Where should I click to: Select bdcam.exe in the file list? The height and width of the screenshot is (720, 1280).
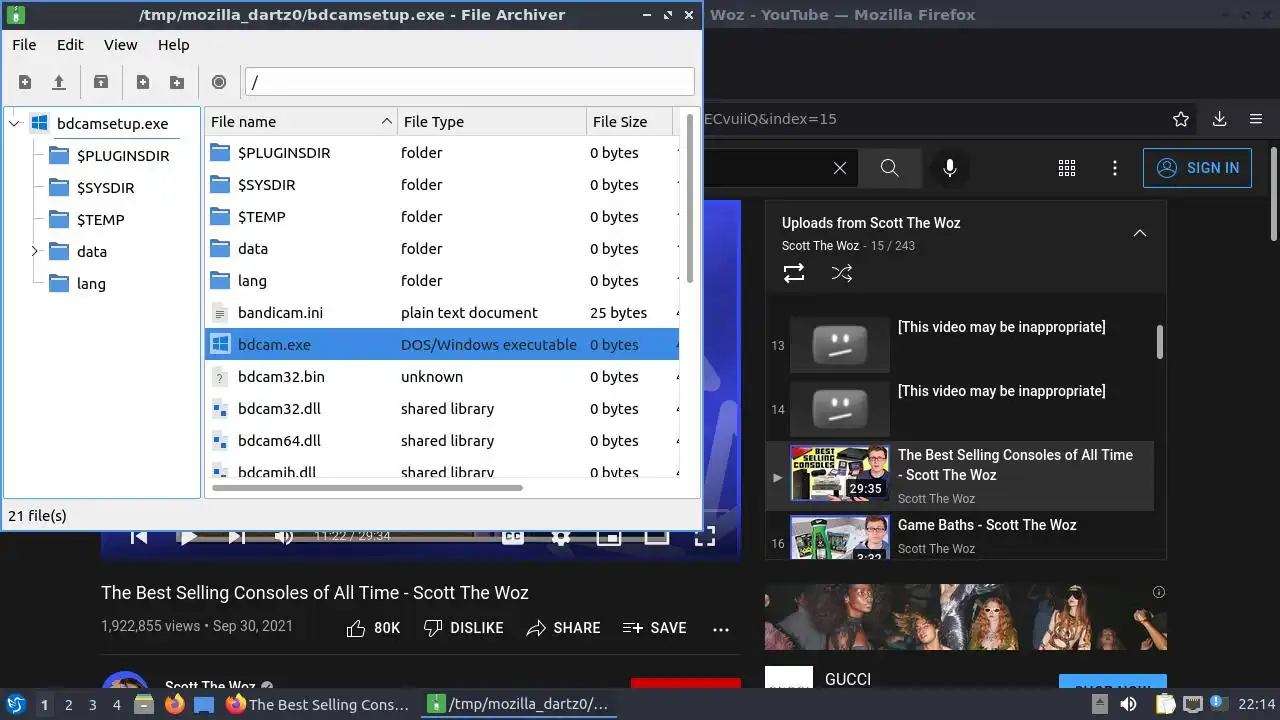[x=442, y=345]
